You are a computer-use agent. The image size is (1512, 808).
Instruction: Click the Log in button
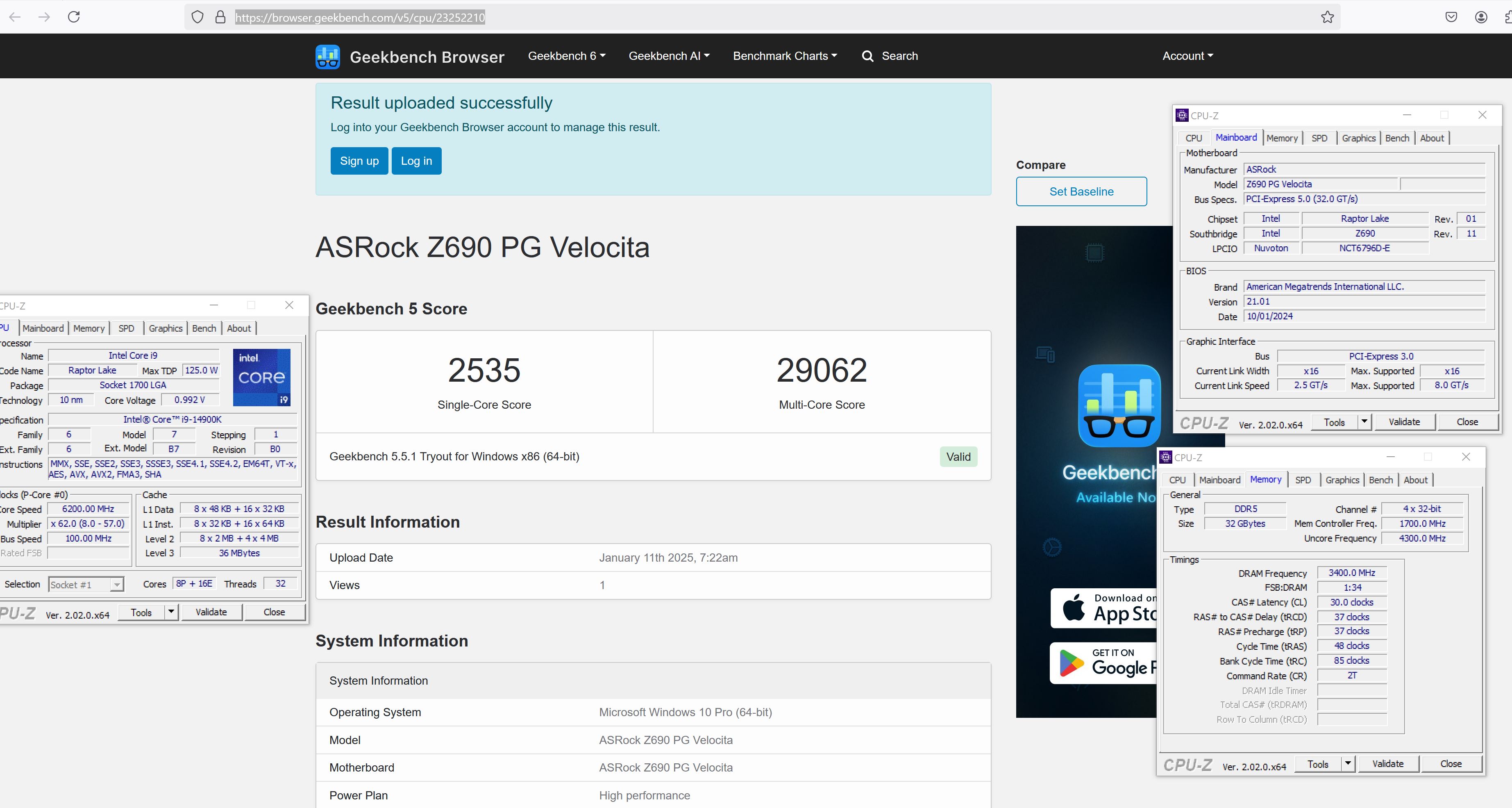(x=416, y=161)
